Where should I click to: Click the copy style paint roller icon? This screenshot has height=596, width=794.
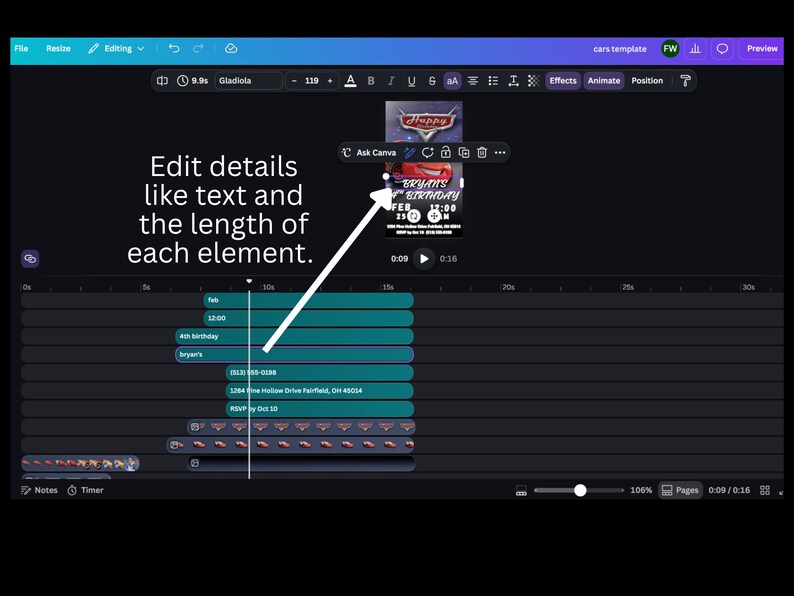[x=685, y=81]
